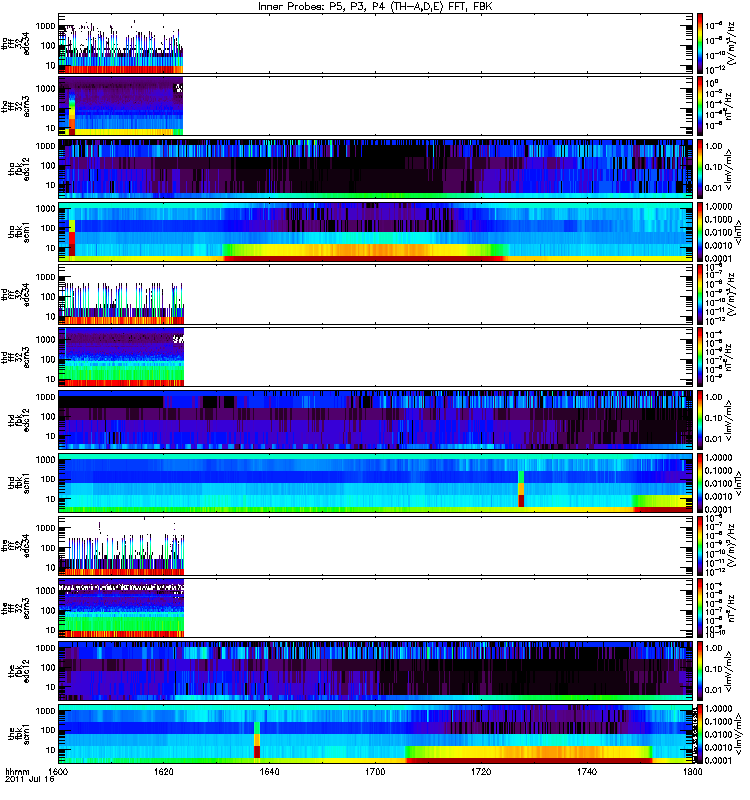The image size is (750, 800).
Task: Click the color bar beside tha fff scm3
Action: click(x=700, y=106)
